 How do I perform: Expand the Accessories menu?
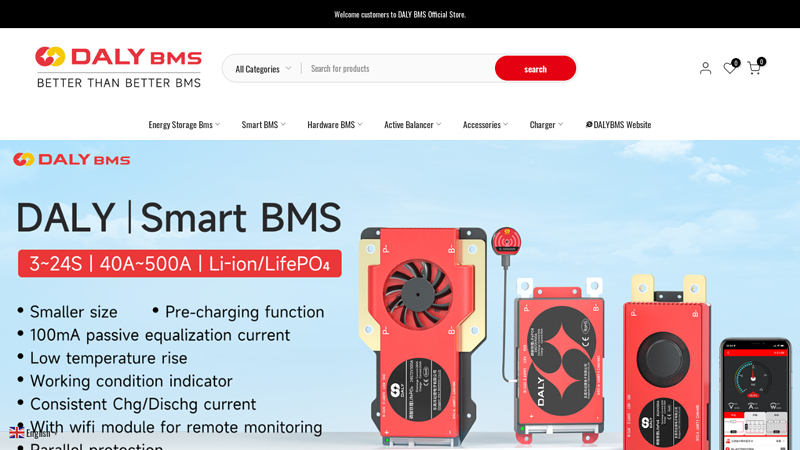click(485, 125)
